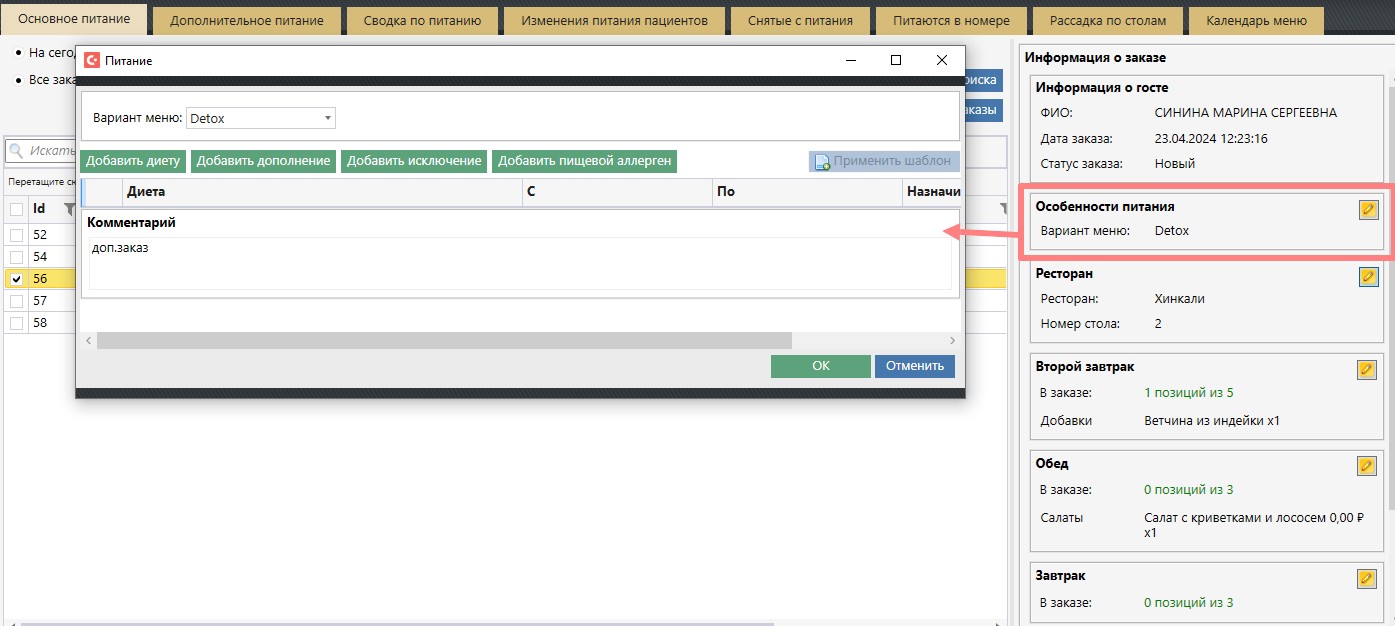This screenshot has height=626, width=1395.
Task: Click the Отменить button
Action: click(914, 366)
